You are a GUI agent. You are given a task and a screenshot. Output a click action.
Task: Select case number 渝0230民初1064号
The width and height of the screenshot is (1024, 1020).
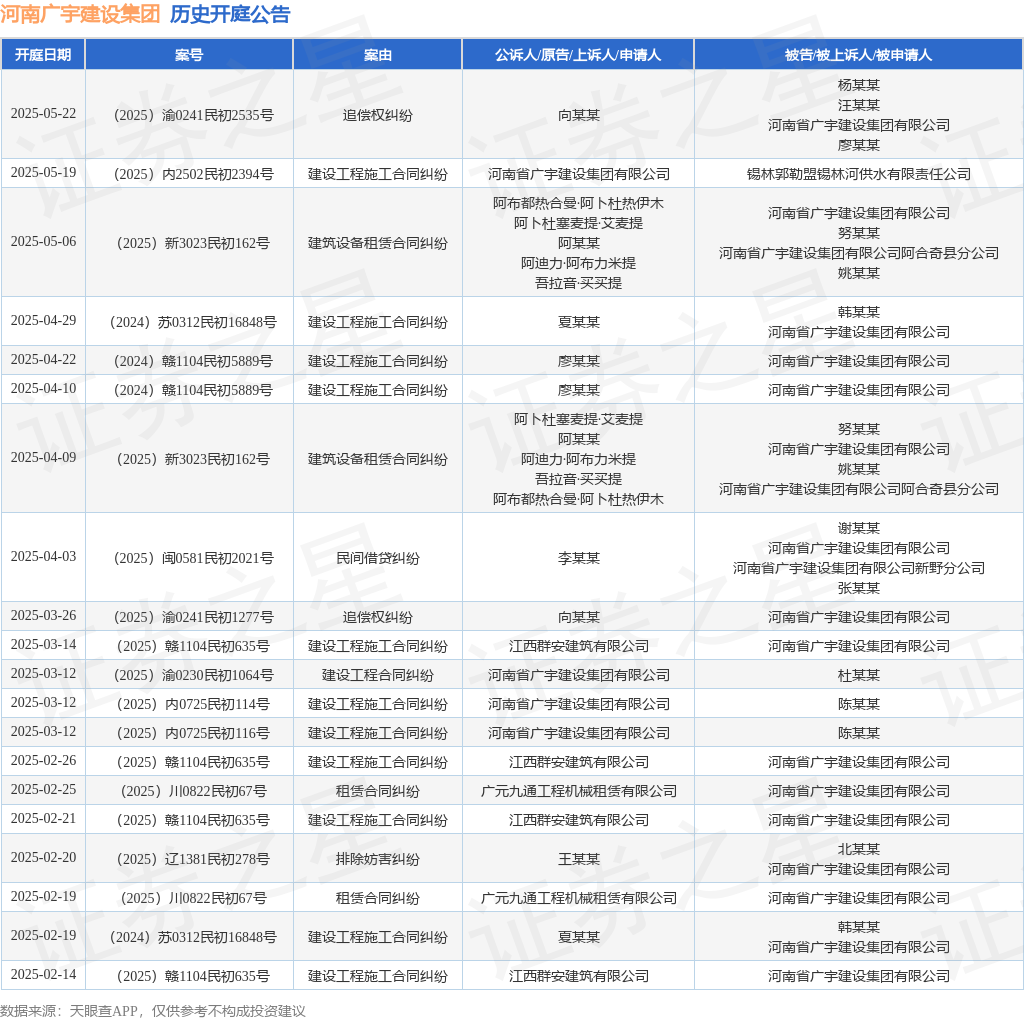(x=193, y=675)
